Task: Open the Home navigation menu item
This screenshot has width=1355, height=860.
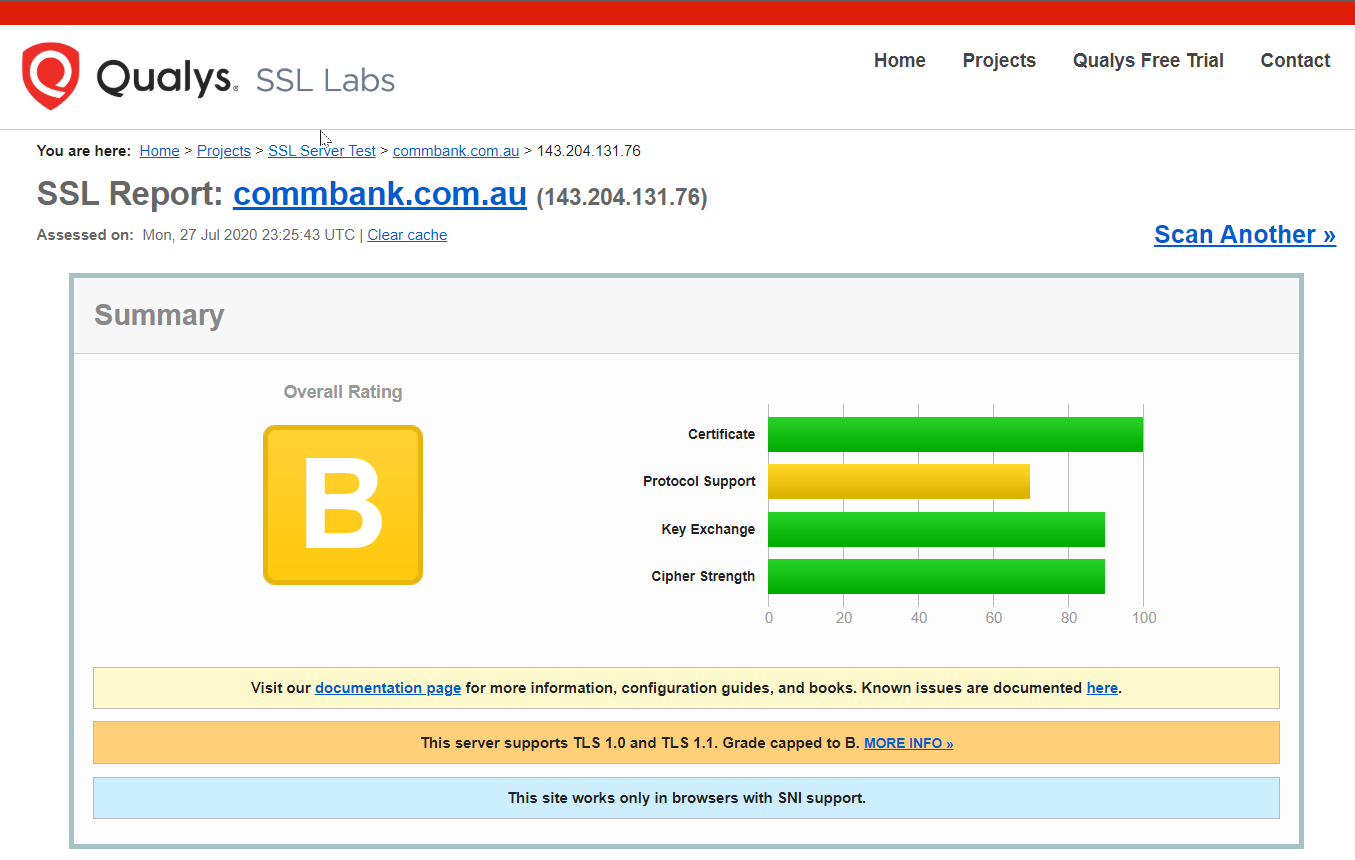Action: [x=899, y=61]
